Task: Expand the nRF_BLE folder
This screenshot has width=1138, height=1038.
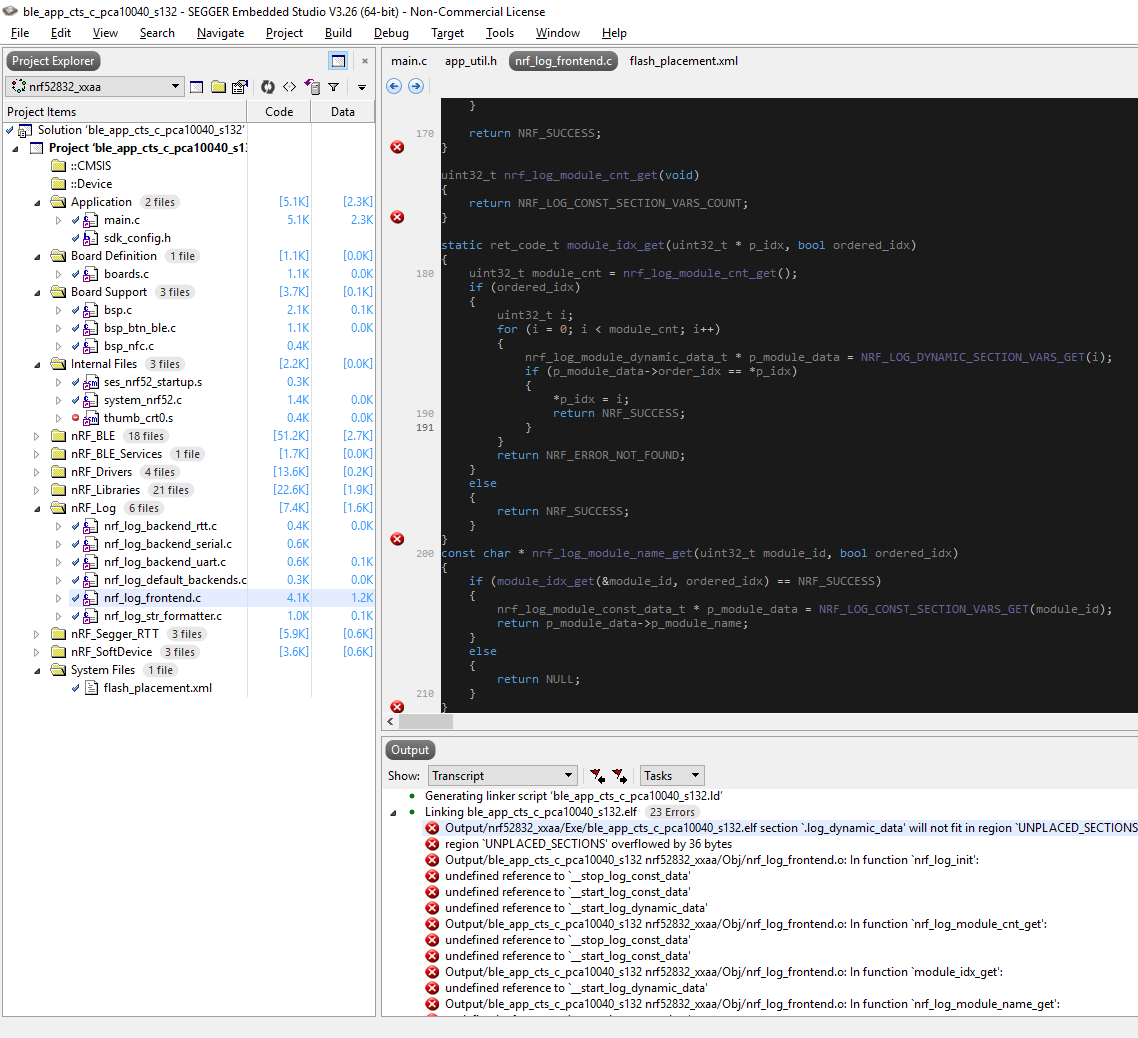Action: click(x=36, y=436)
